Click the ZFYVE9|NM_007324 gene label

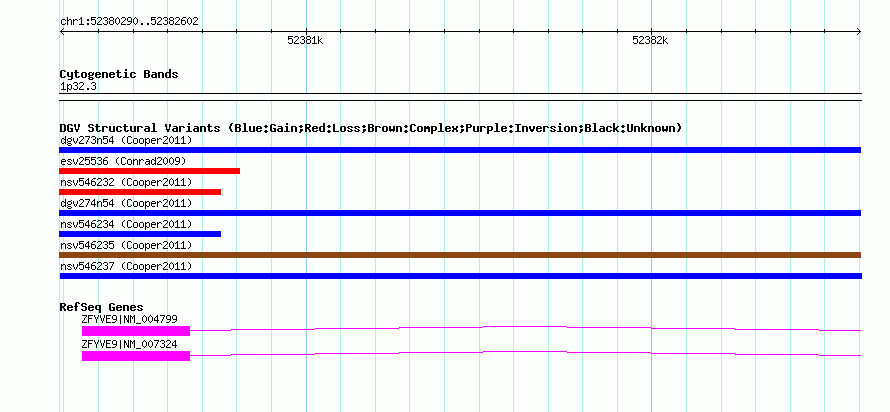pos(129,344)
